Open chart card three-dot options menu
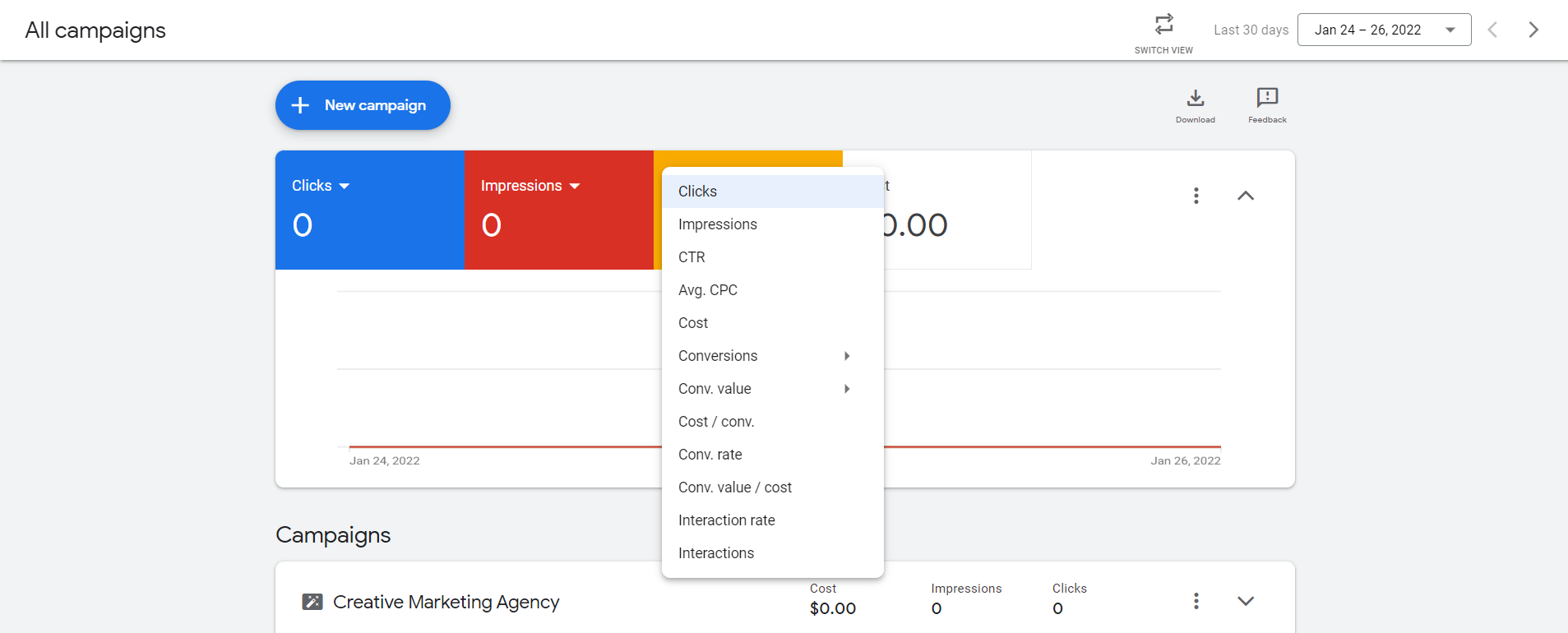The width and height of the screenshot is (1568, 633). coord(1196,196)
